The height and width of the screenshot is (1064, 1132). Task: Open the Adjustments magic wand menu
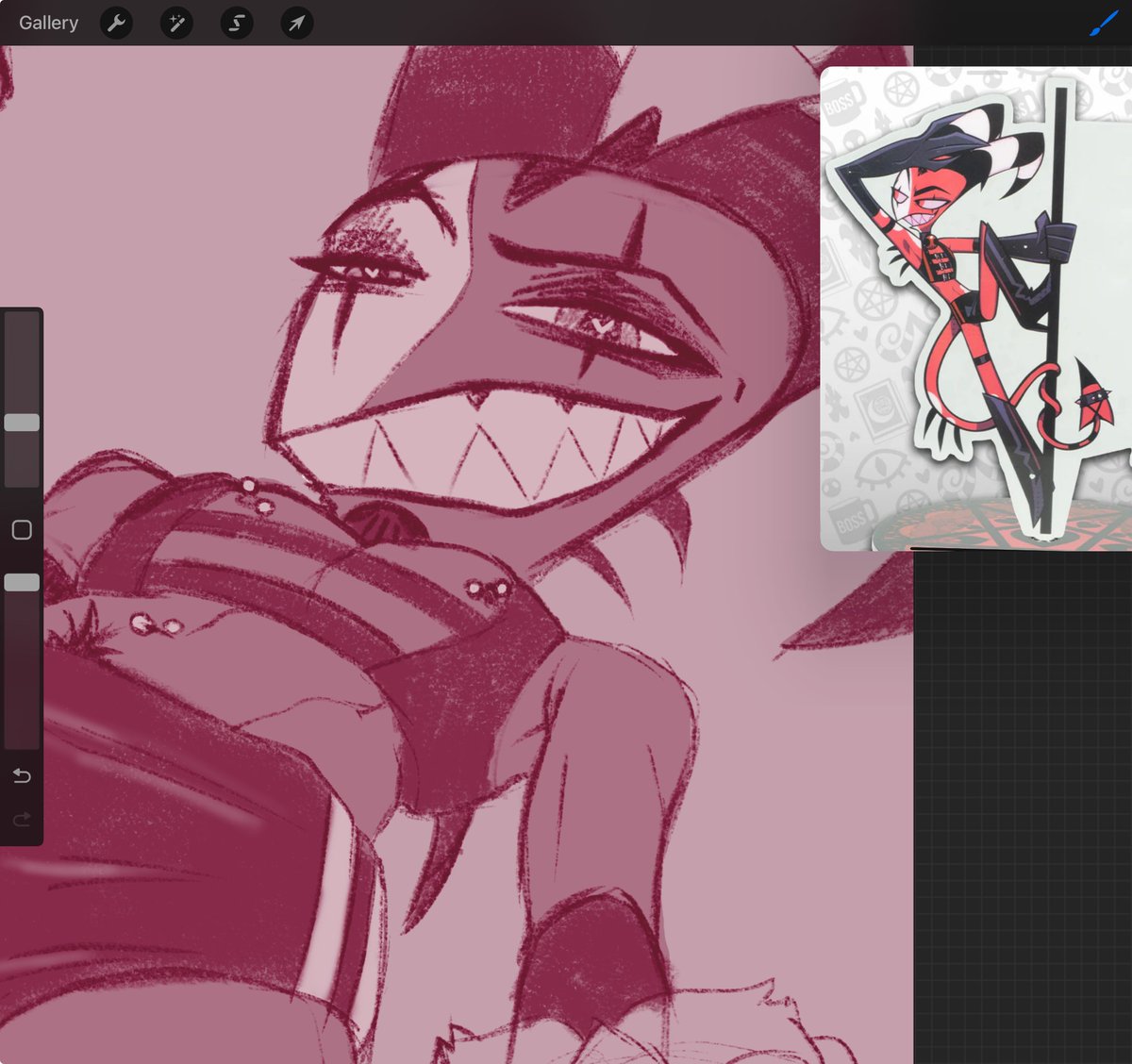tap(176, 23)
